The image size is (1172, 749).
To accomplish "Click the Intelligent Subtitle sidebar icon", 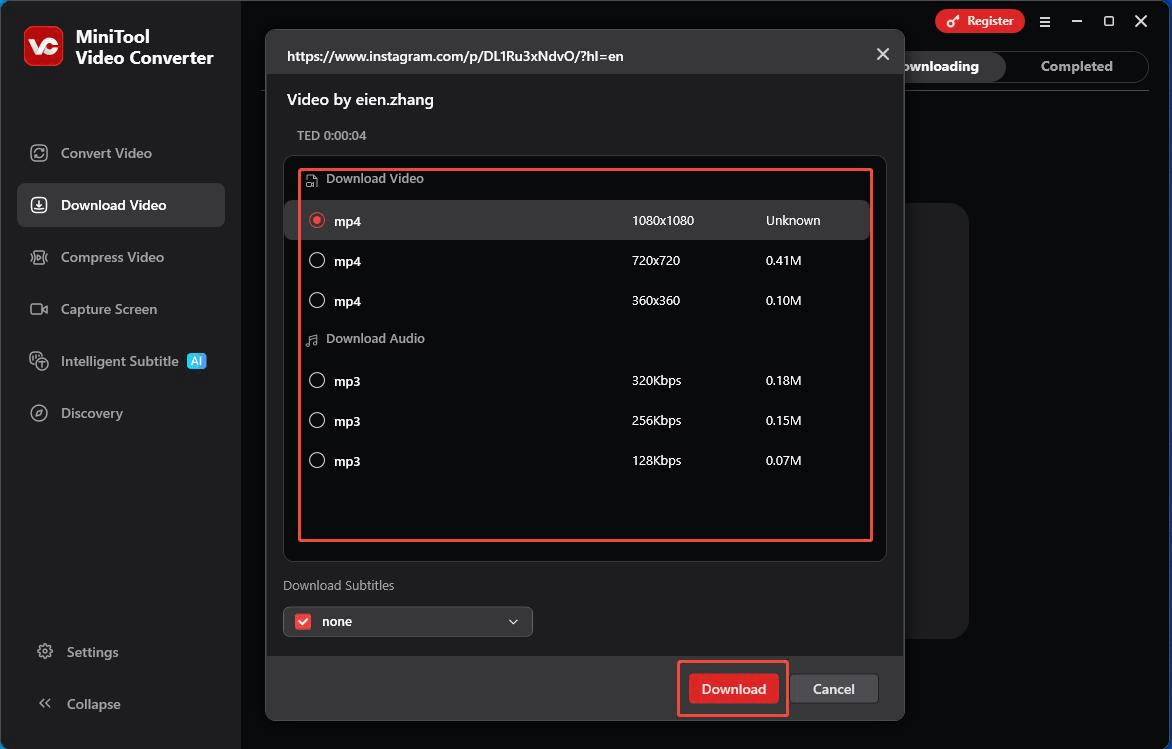I will tap(39, 361).
